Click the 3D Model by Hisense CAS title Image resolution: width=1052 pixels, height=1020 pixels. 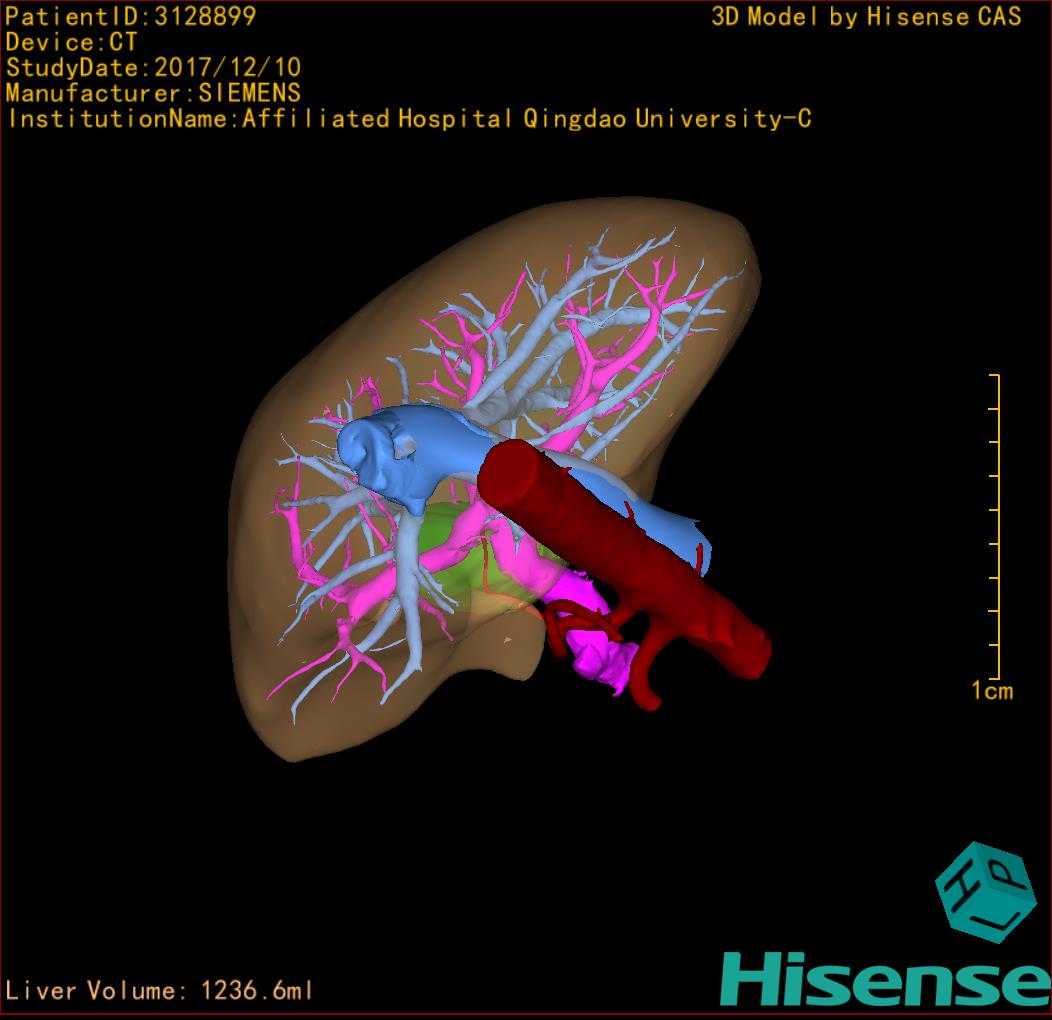pos(866,17)
